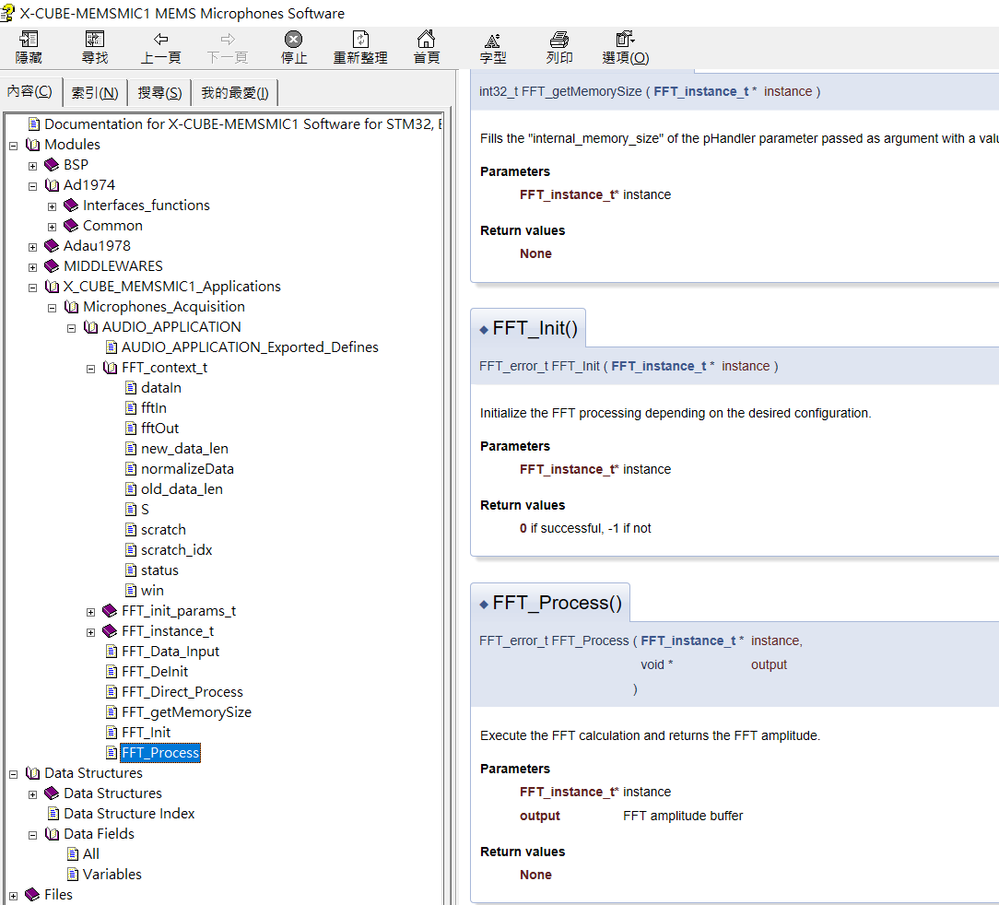Expand the Data Structures child node
Viewport: 999px width, 905px height.
click(x=32, y=795)
